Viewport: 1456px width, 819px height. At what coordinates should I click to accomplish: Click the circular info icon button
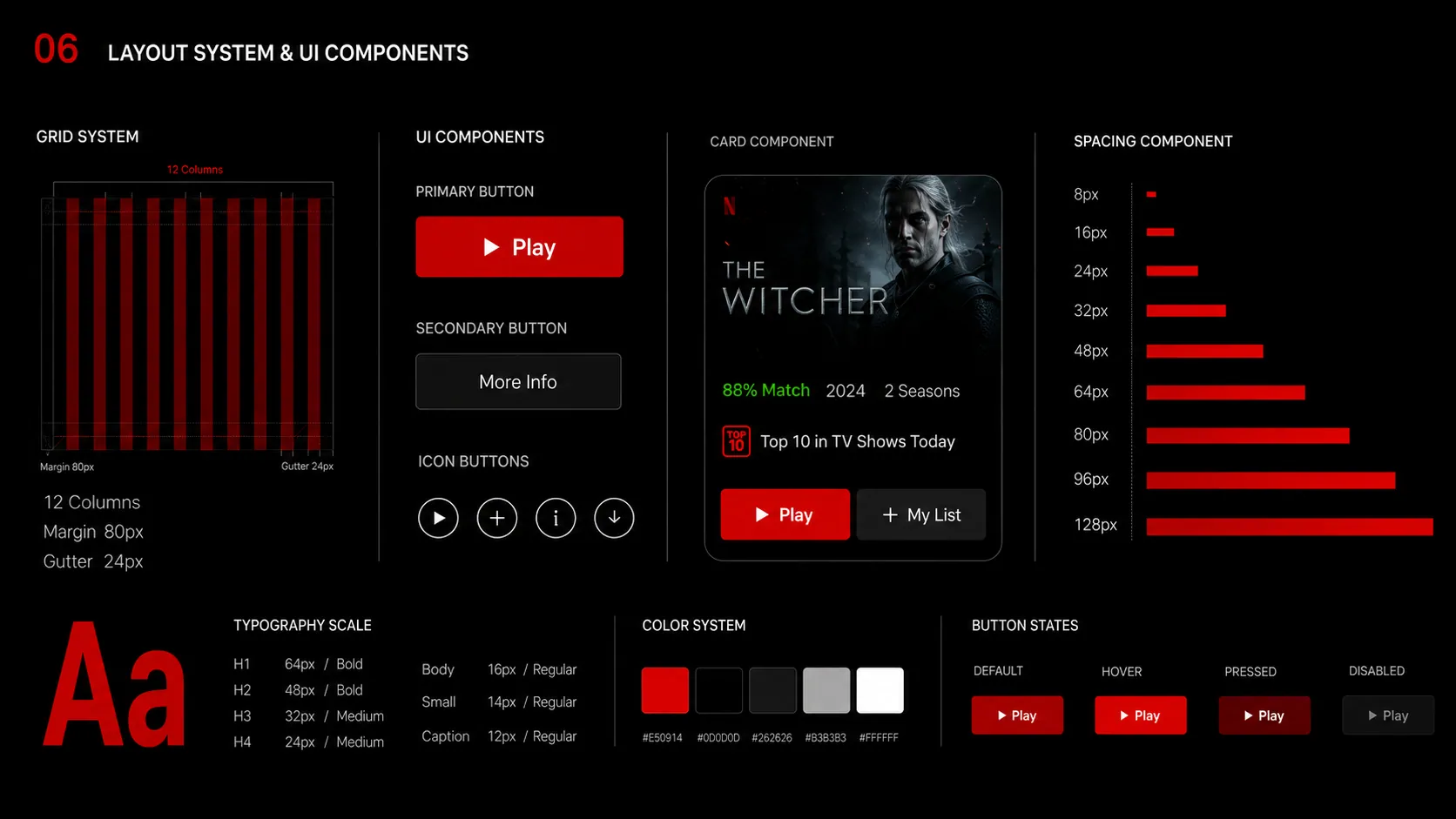(556, 518)
